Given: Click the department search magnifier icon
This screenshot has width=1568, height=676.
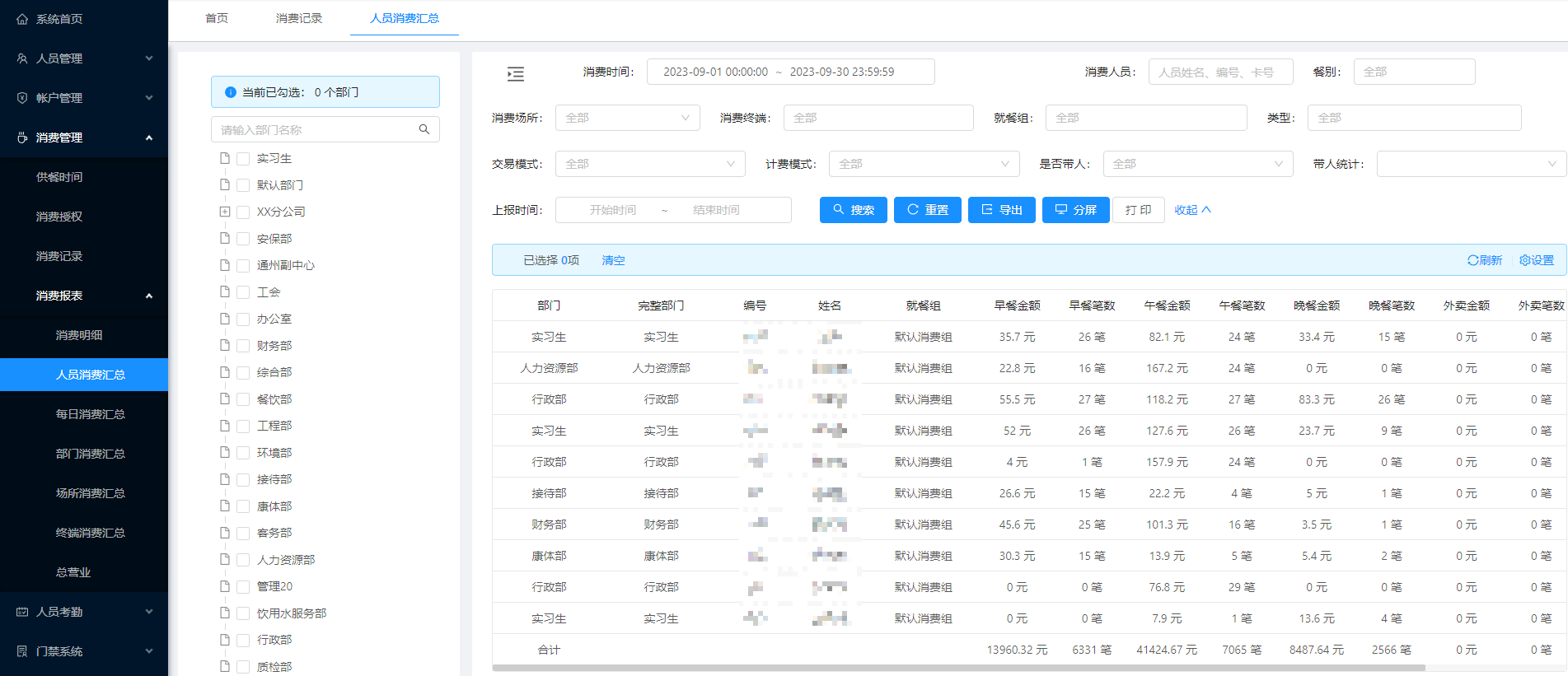Looking at the screenshot, I should click(x=424, y=129).
